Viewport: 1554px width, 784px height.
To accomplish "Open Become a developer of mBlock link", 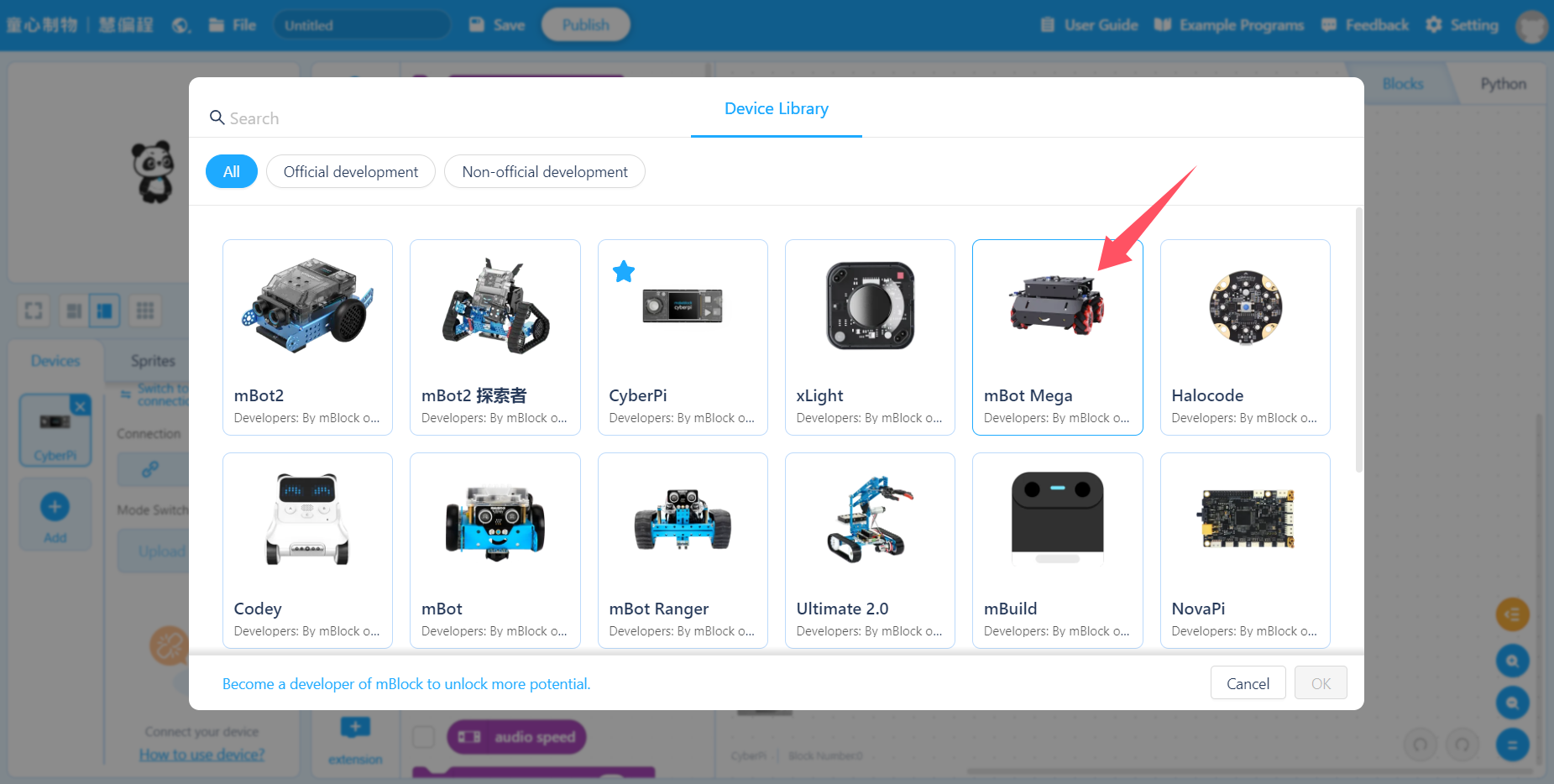I will (x=406, y=684).
